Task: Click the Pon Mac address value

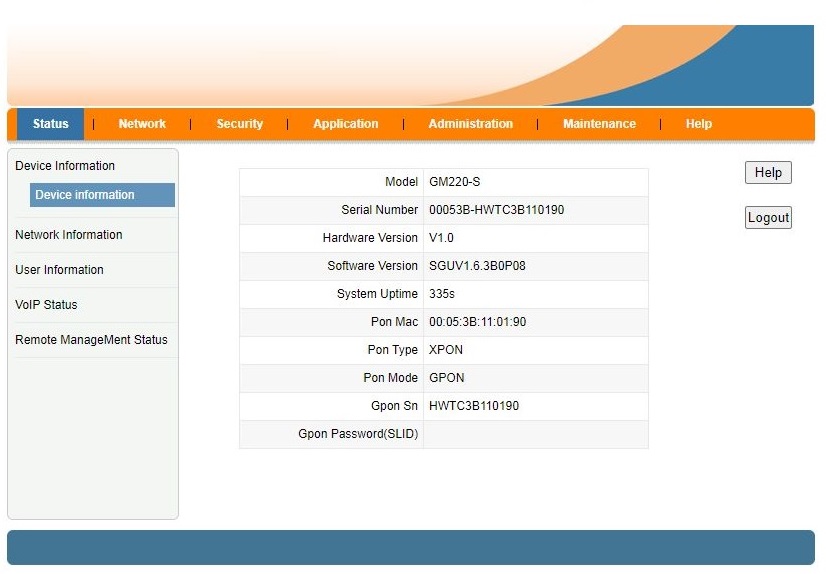Action: click(x=477, y=322)
